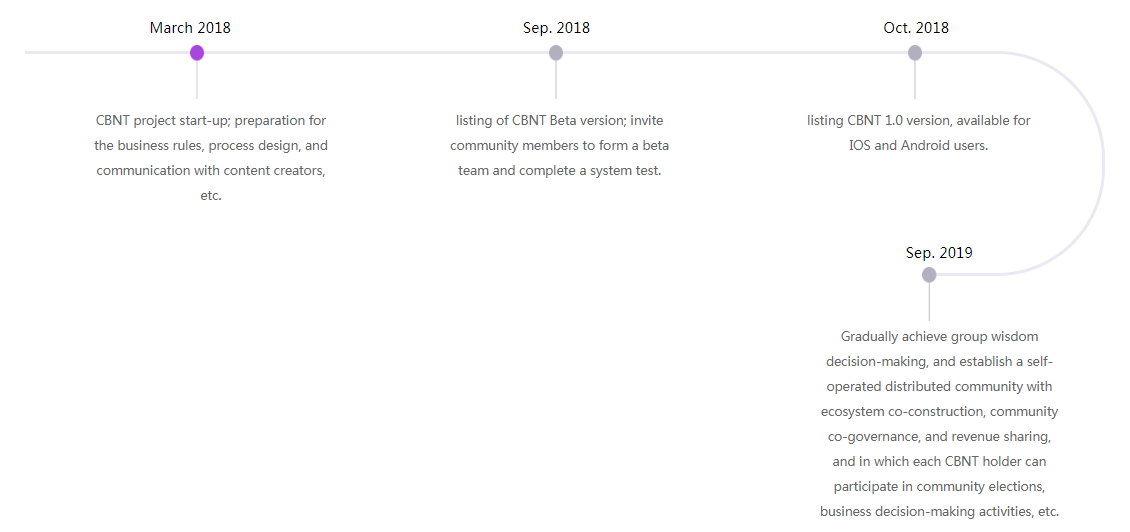The image size is (1130, 532).
Task: Click timeline line between Sep. 2018 and Oct. 2018
Action: [735, 53]
